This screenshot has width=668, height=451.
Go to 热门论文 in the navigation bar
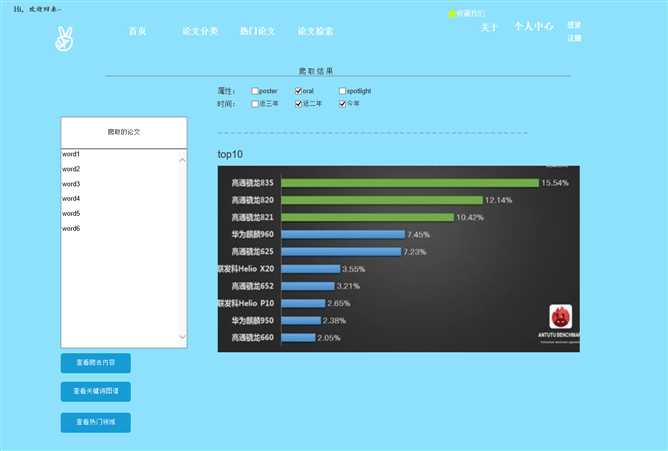[x=257, y=31]
